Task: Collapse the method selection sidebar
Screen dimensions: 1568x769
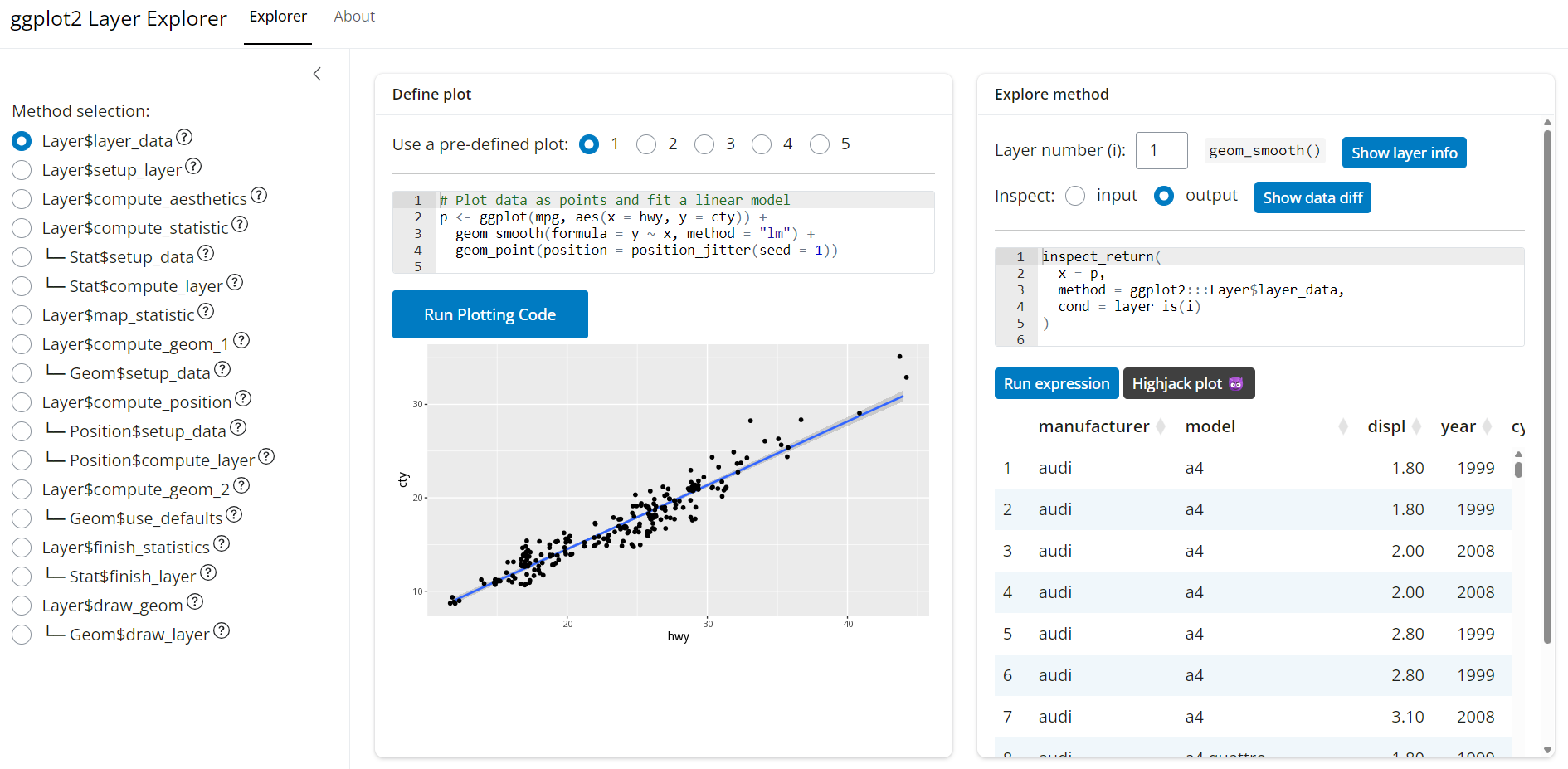Action: [x=317, y=74]
